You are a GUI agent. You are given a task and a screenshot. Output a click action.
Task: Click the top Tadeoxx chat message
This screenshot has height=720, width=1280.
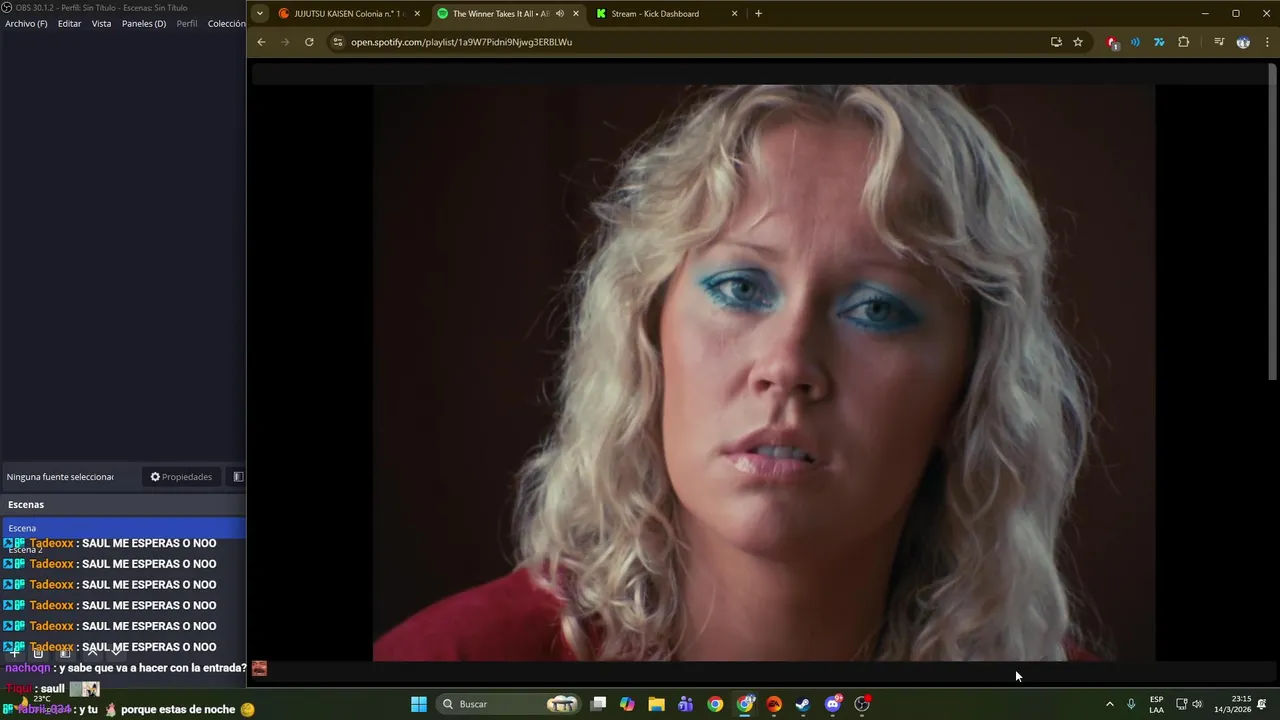click(x=110, y=543)
